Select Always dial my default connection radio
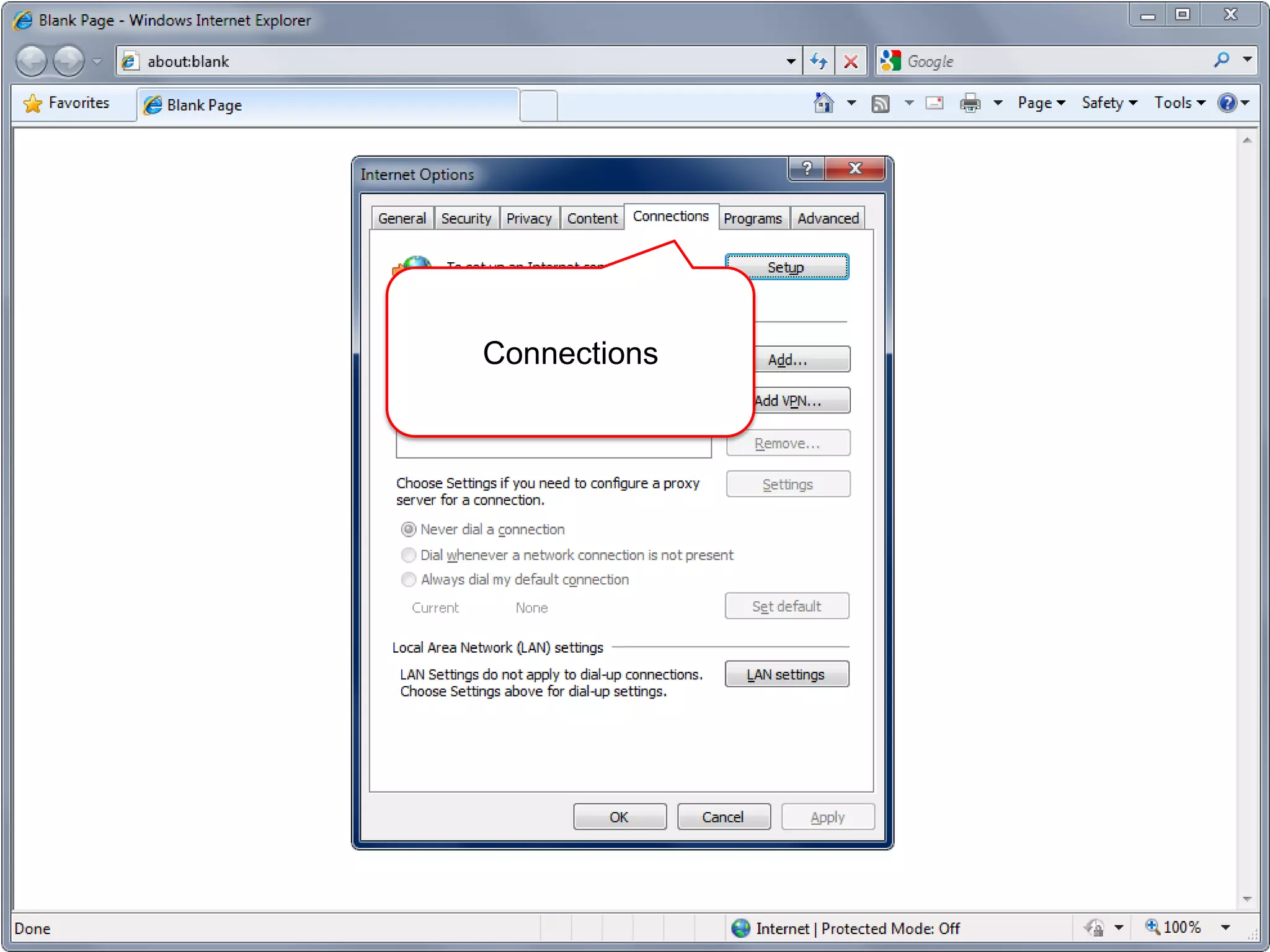Viewport: 1270px width, 952px height. 408,580
